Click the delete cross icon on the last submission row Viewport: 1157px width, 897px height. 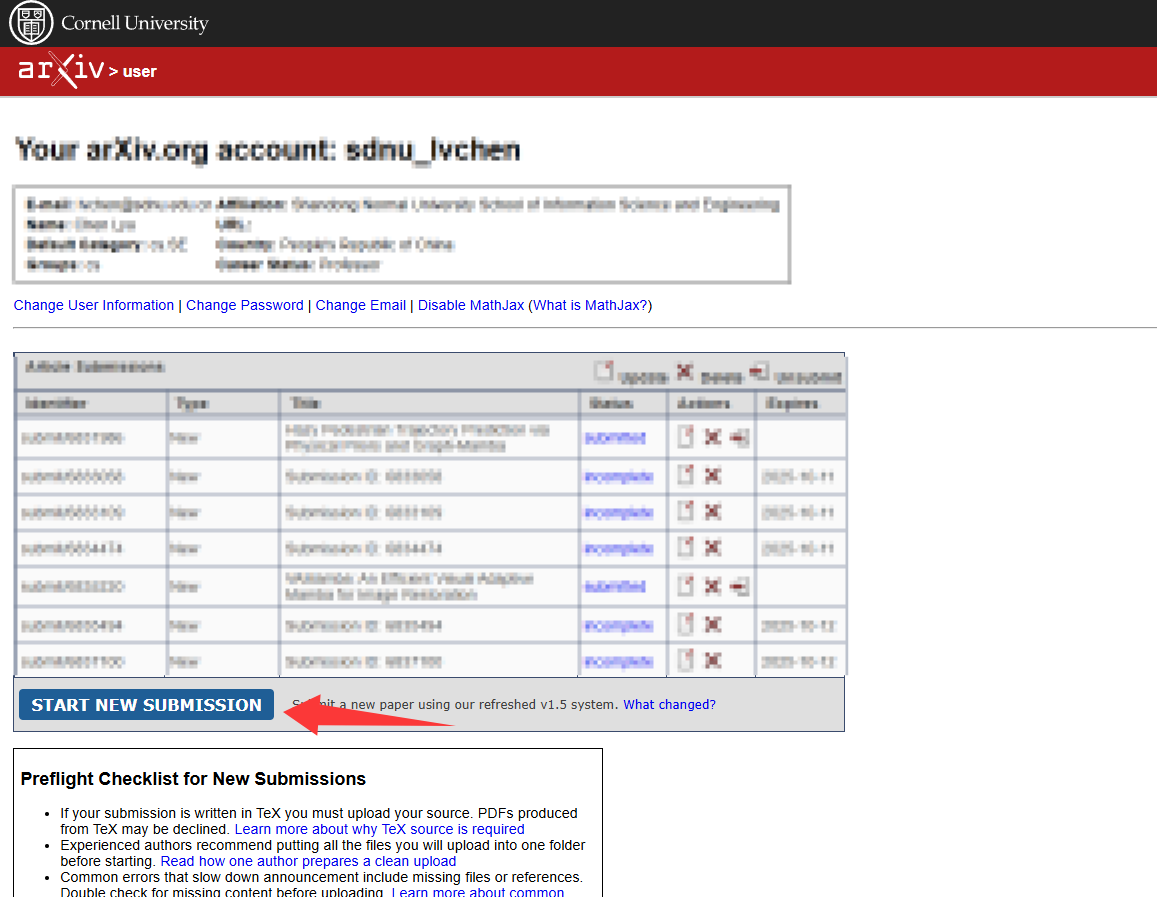pyautogui.click(x=714, y=660)
